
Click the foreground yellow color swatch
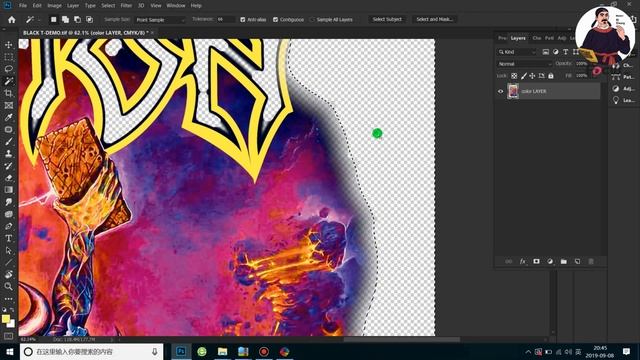[x=6, y=319]
